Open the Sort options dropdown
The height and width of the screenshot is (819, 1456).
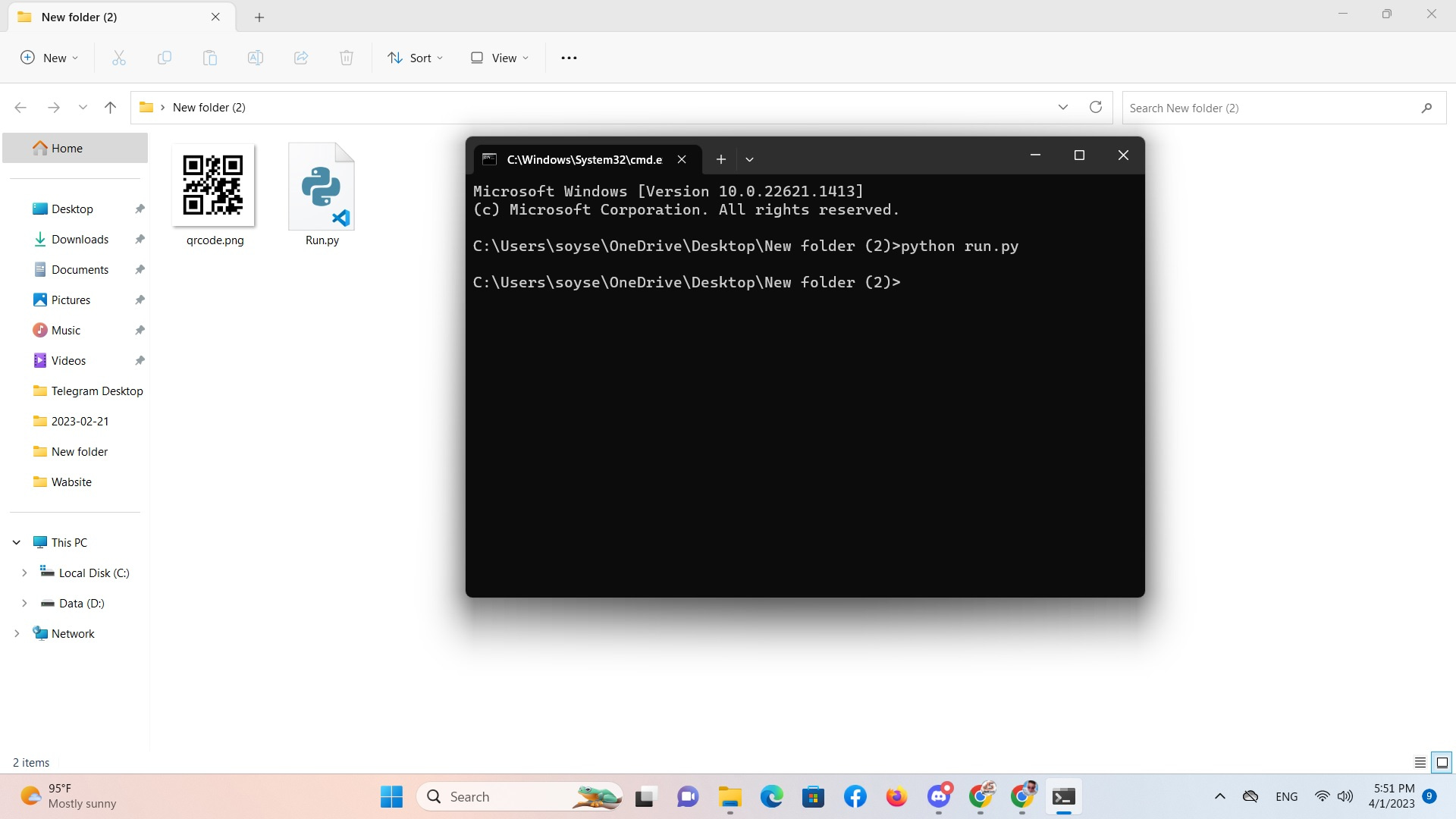point(415,58)
